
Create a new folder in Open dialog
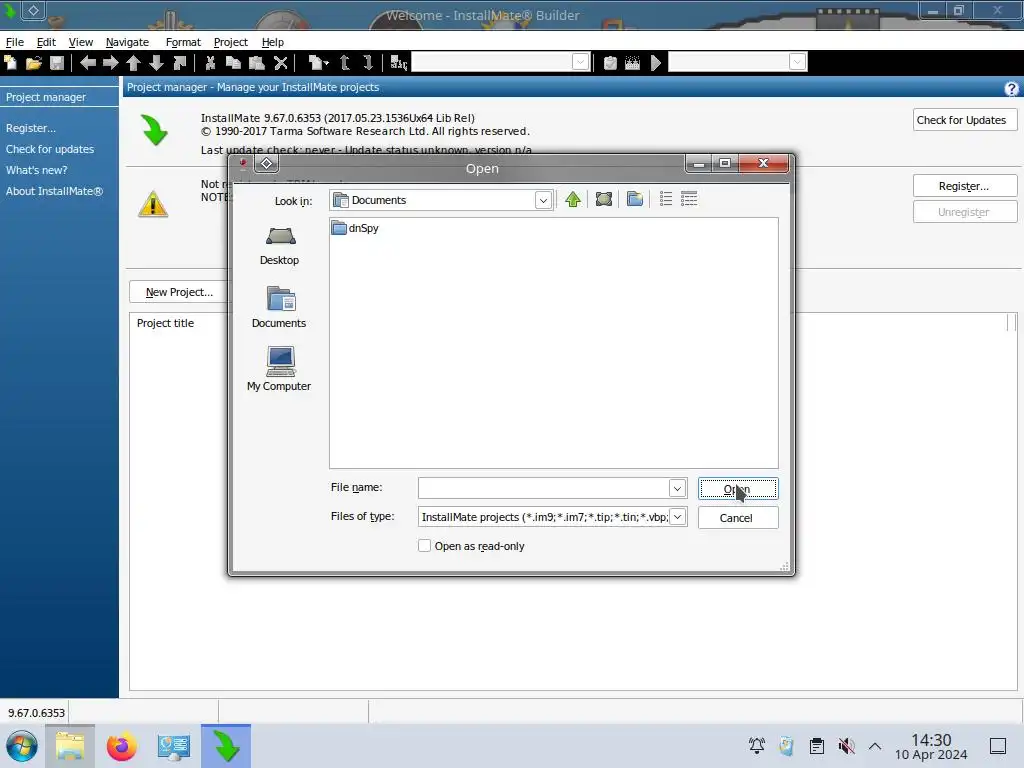click(x=635, y=199)
